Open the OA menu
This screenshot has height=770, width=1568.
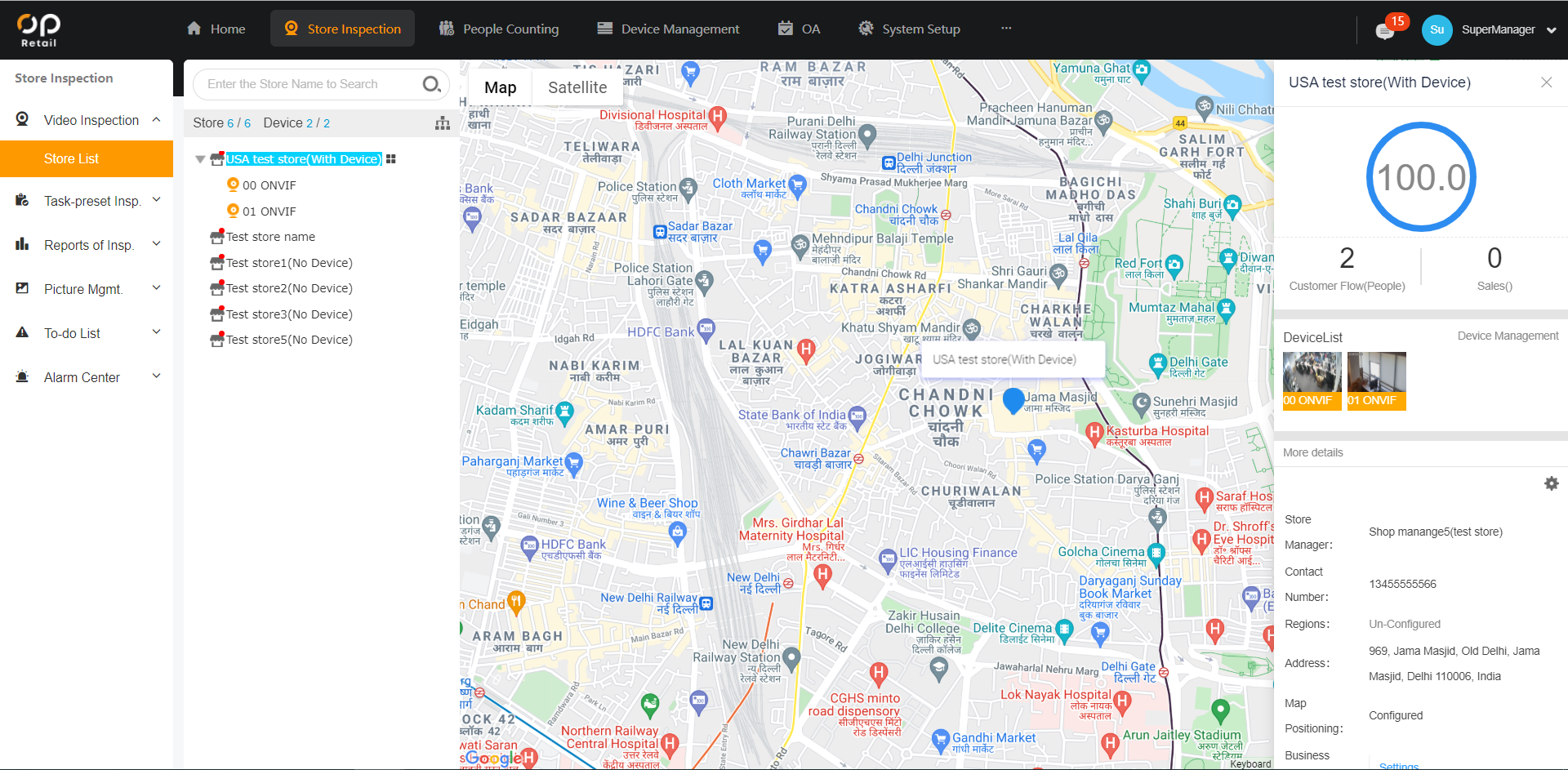point(799,29)
